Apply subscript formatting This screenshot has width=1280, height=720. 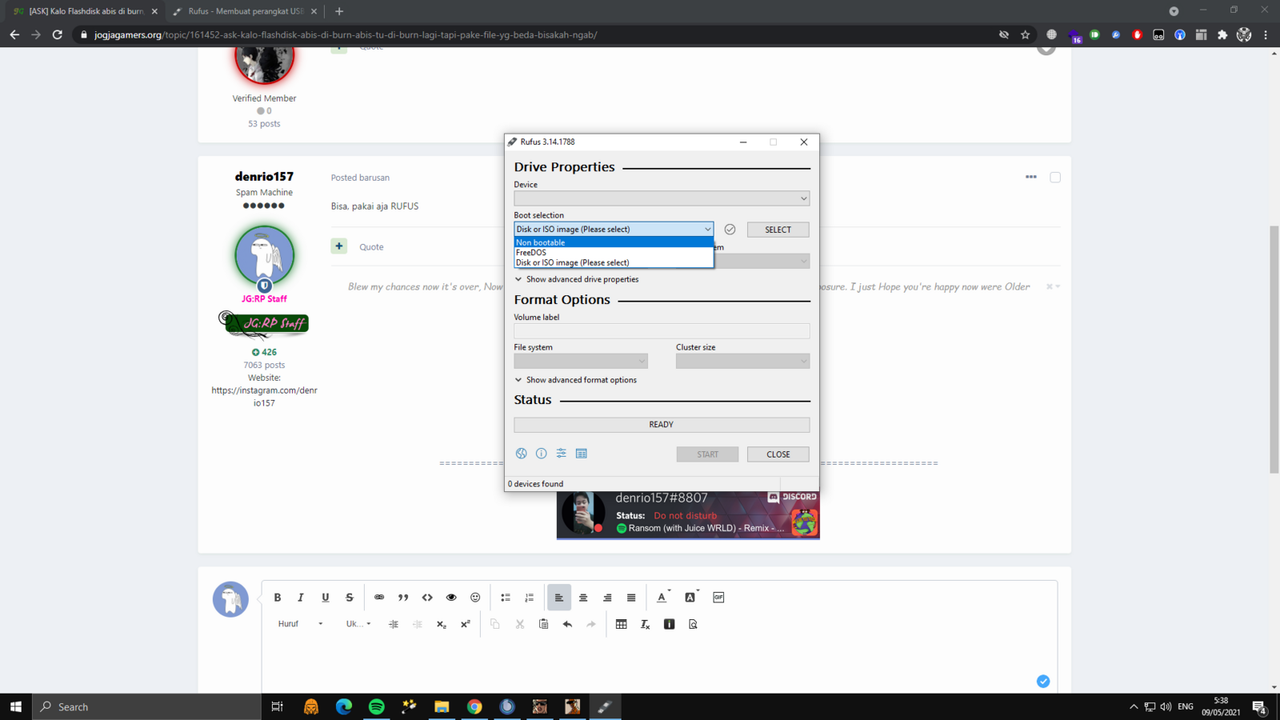[441, 624]
